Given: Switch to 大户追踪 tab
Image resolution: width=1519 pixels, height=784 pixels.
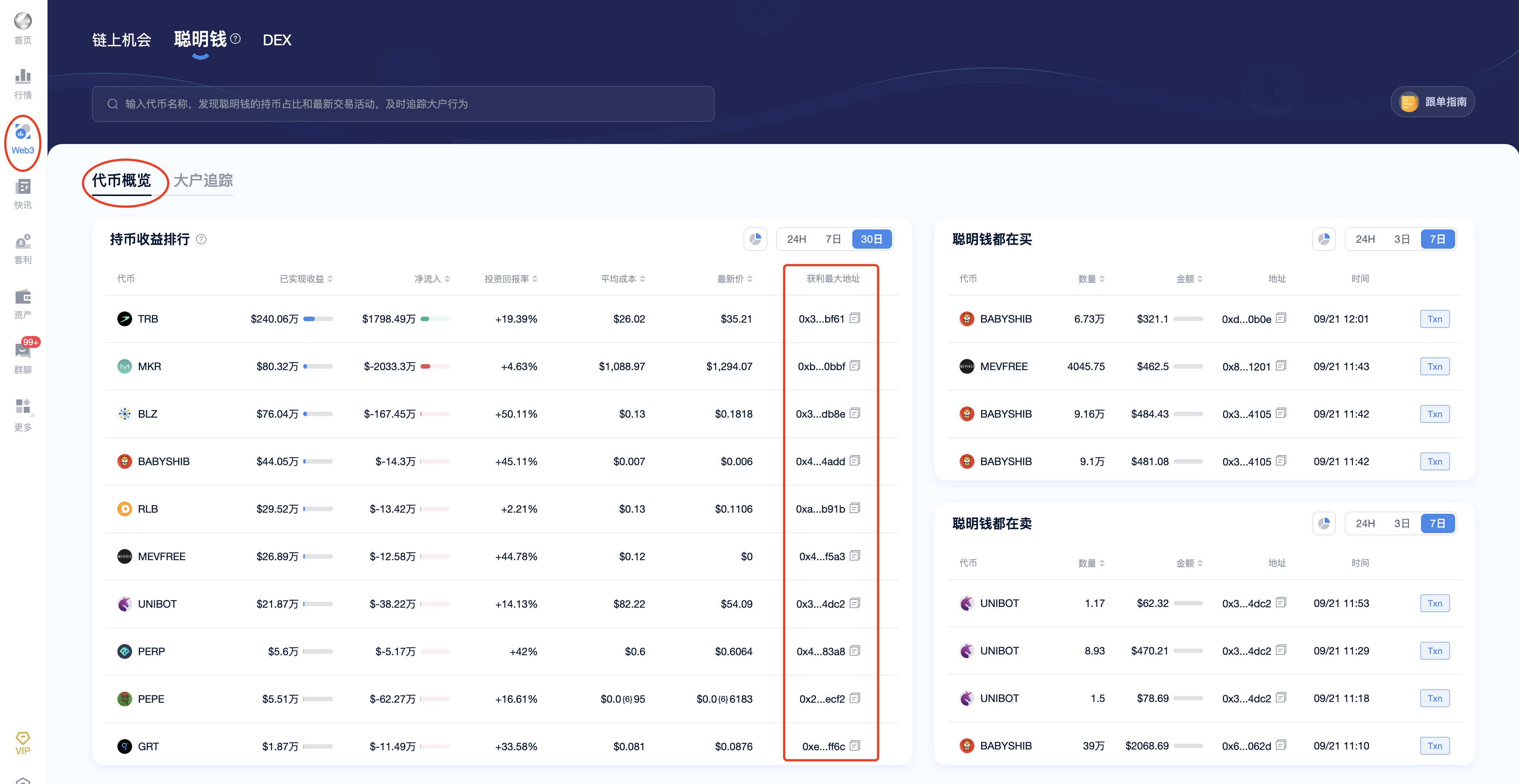Looking at the screenshot, I should point(203,180).
